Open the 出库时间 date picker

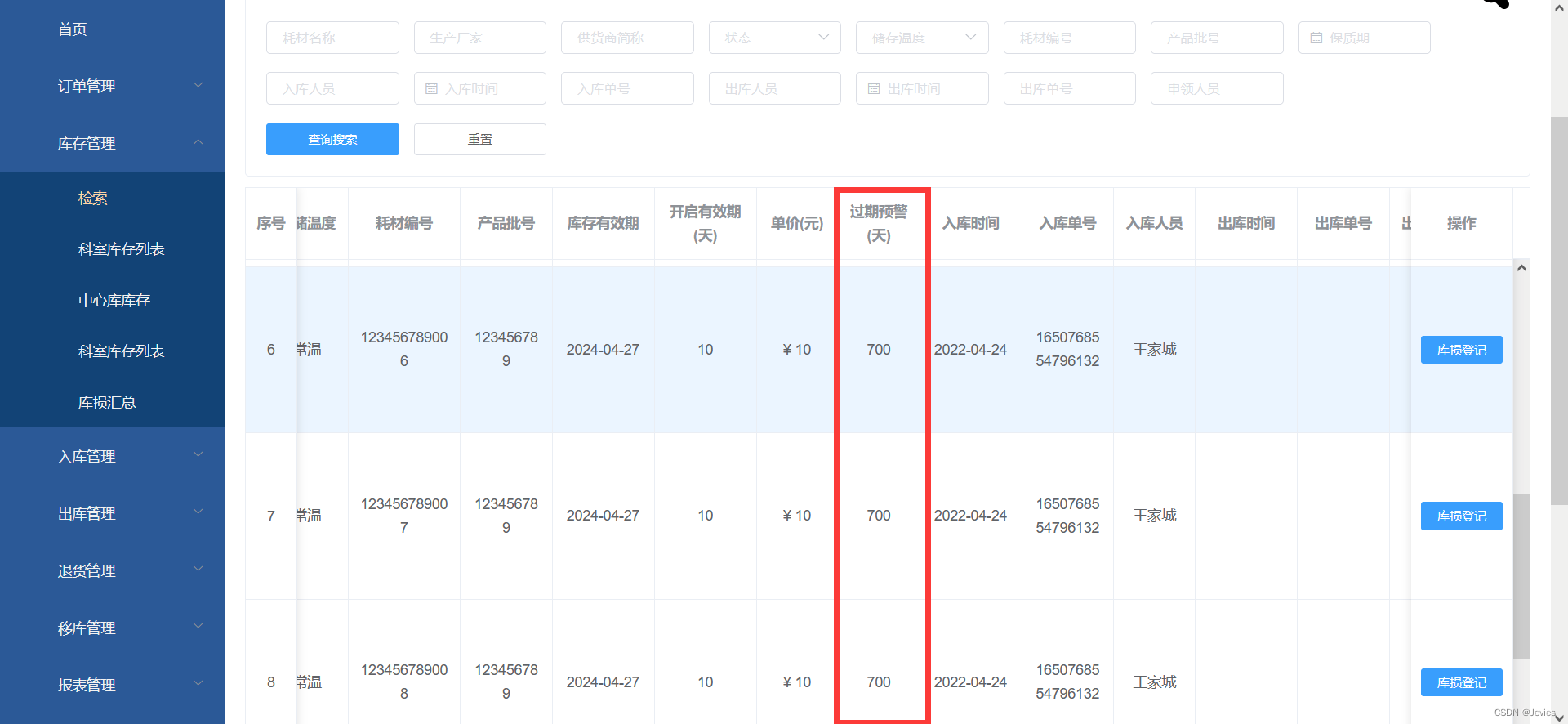(922, 88)
